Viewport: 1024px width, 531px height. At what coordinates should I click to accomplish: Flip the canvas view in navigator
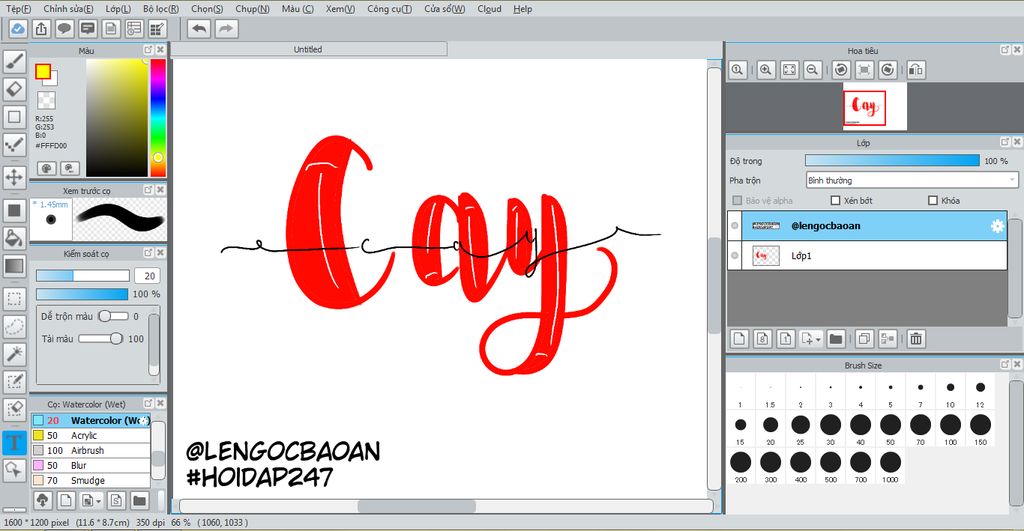(x=916, y=70)
